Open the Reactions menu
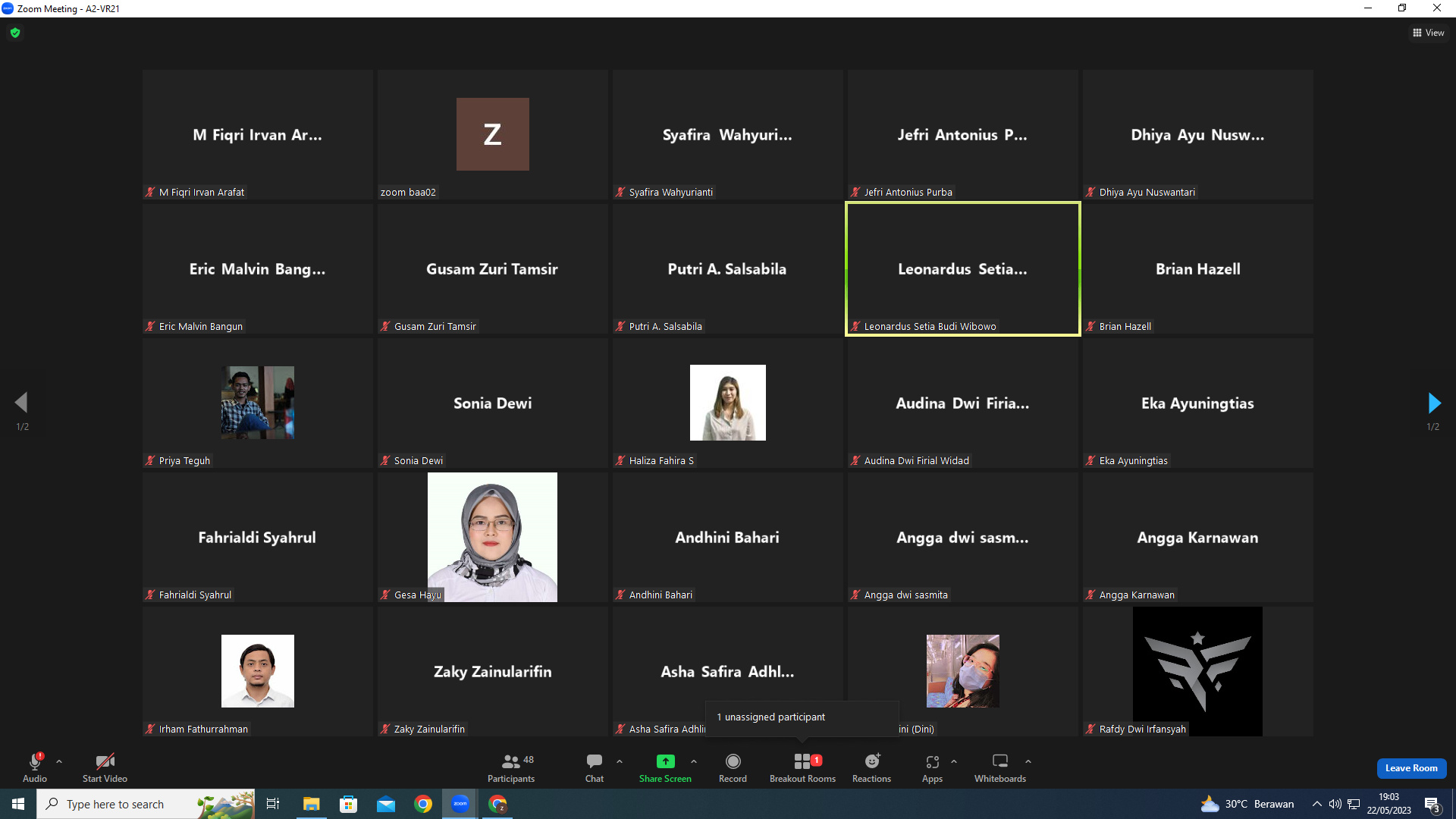This screenshot has width=1456, height=819. point(872,767)
